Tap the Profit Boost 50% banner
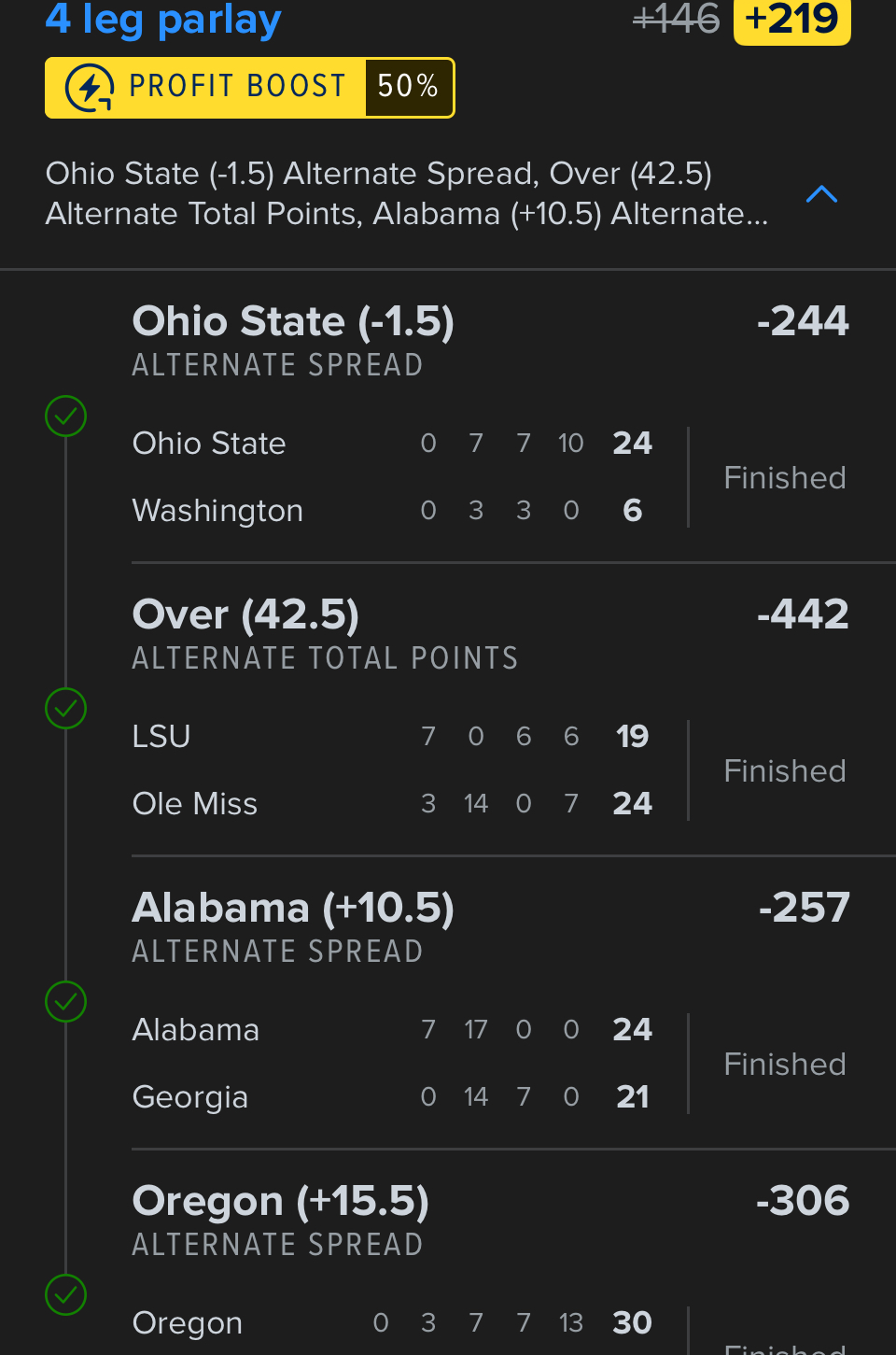This screenshot has height=1355, width=896. [x=249, y=88]
